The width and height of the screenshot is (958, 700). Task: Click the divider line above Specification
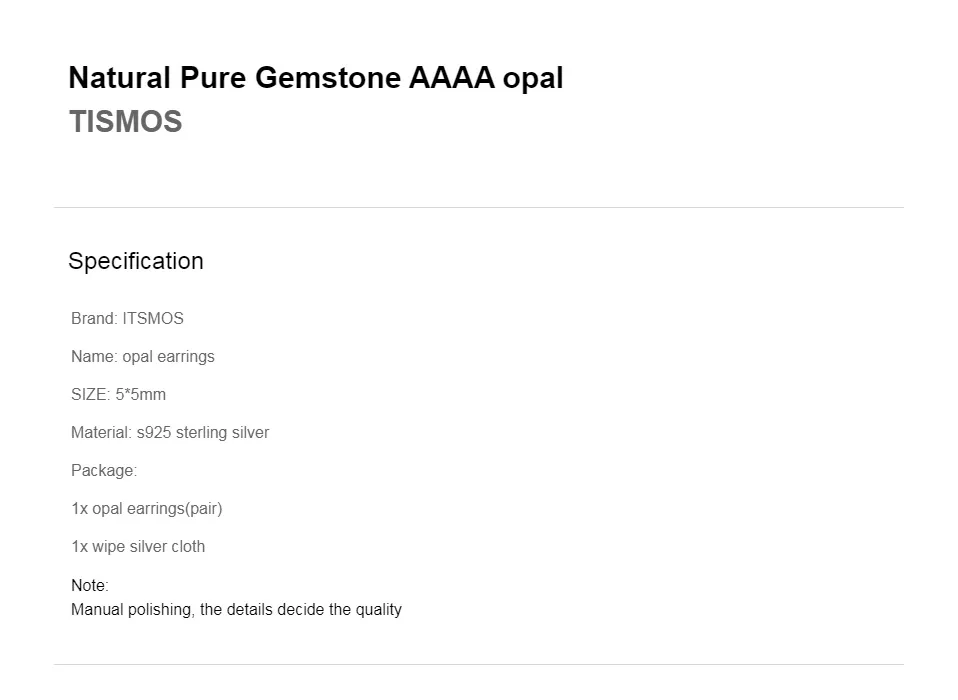click(478, 208)
